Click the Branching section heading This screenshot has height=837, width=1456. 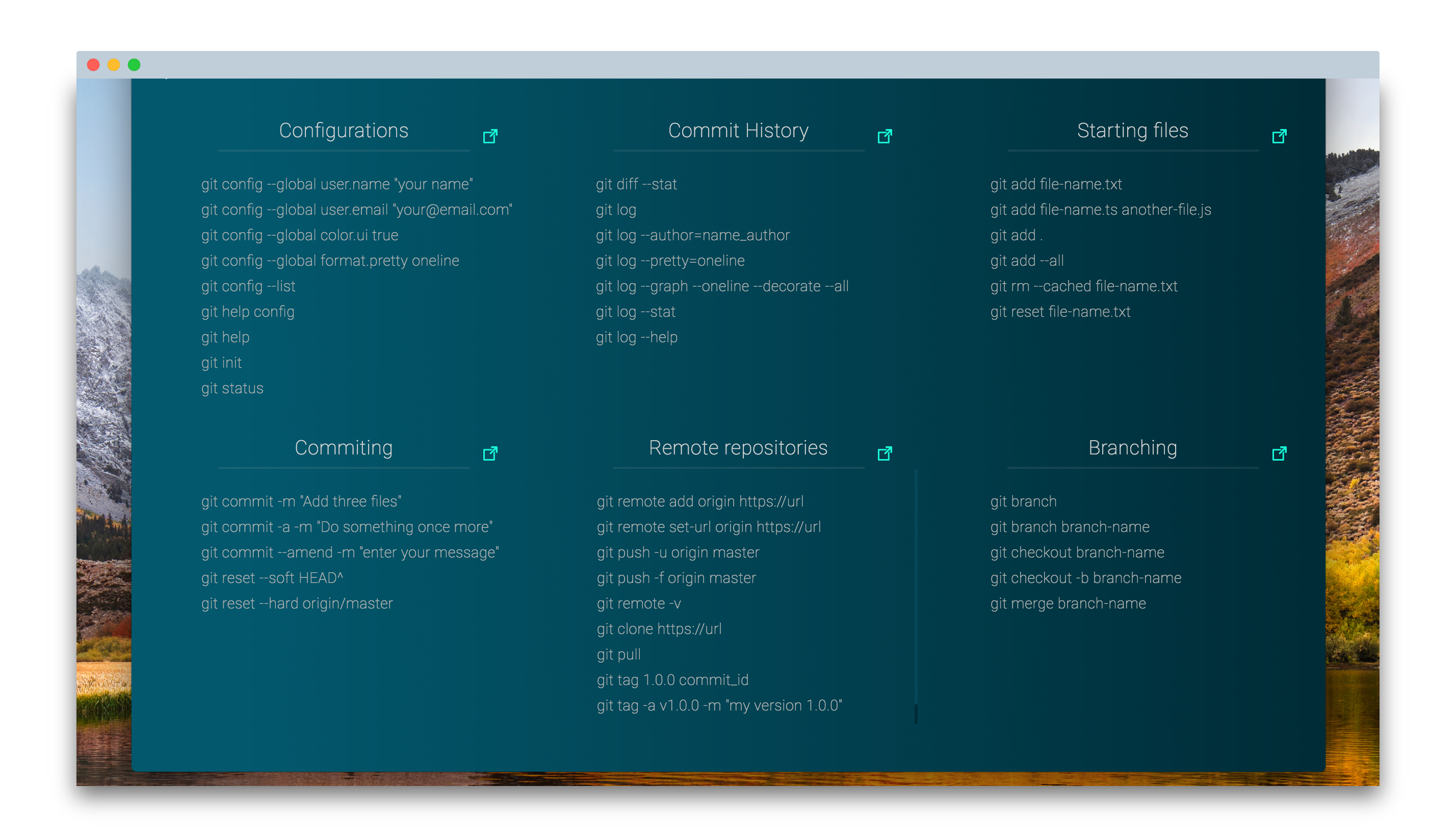[1132, 448]
